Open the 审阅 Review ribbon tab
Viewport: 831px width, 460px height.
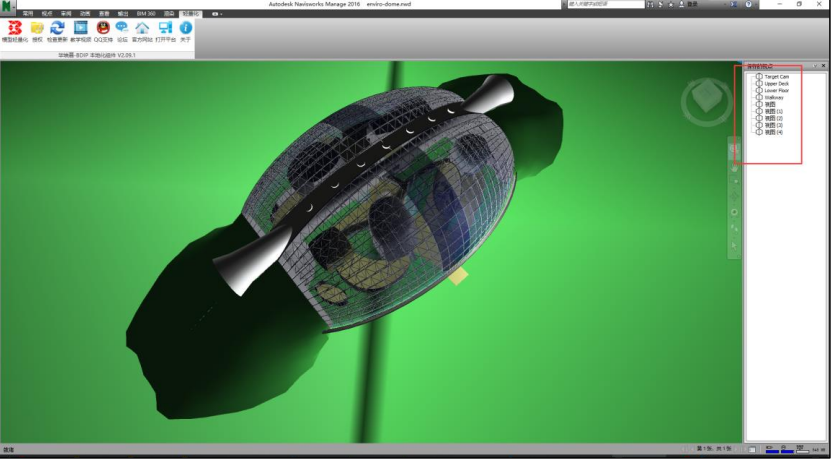(66, 14)
